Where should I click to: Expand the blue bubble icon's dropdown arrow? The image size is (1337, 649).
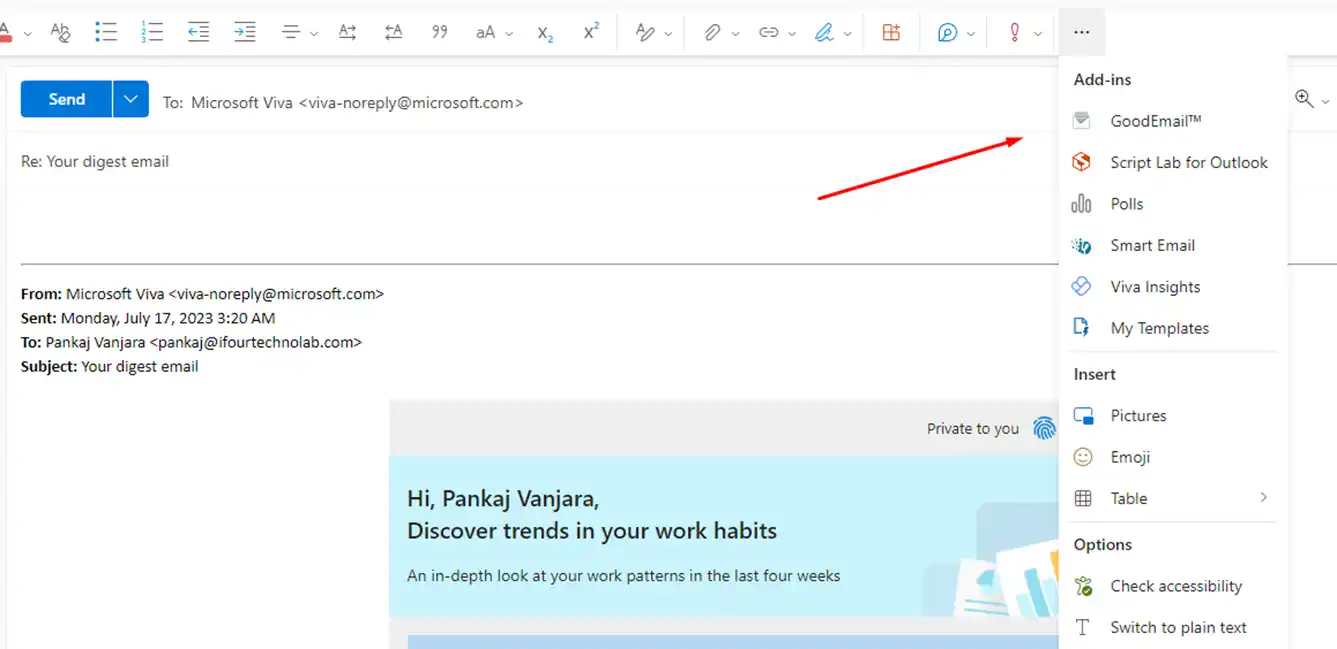coord(971,34)
